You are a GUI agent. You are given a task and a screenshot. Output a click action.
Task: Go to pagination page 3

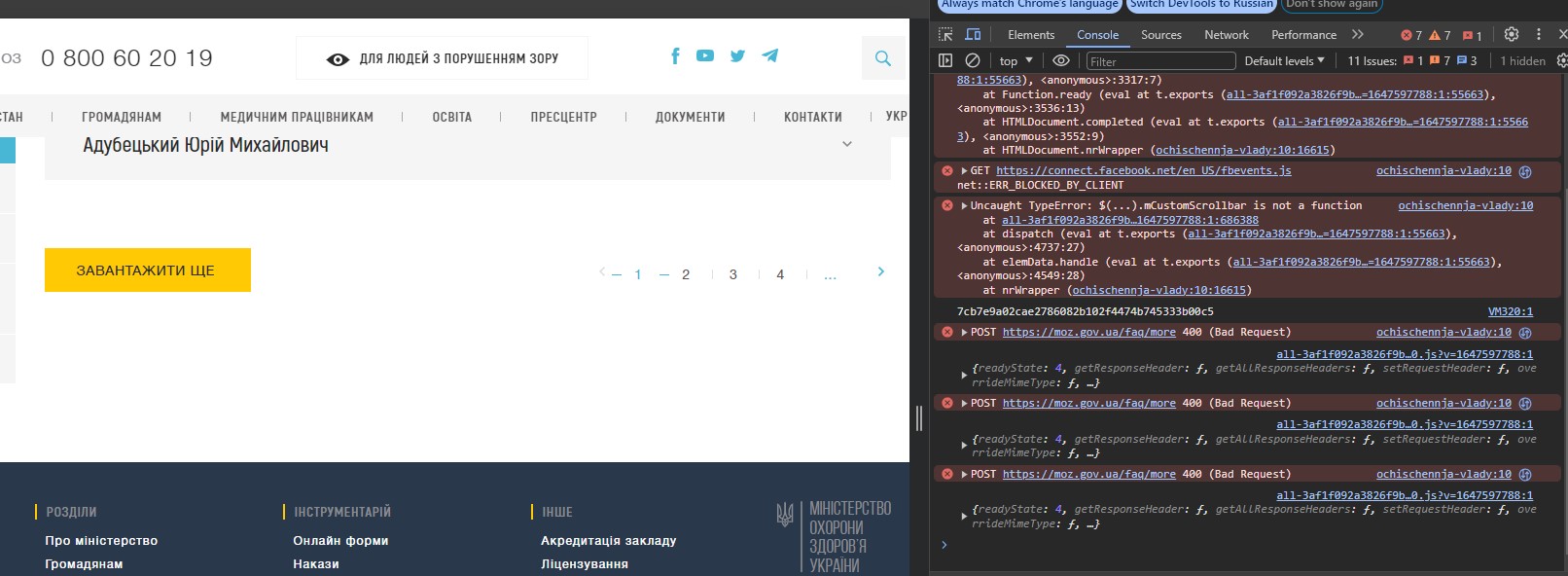tap(732, 274)
